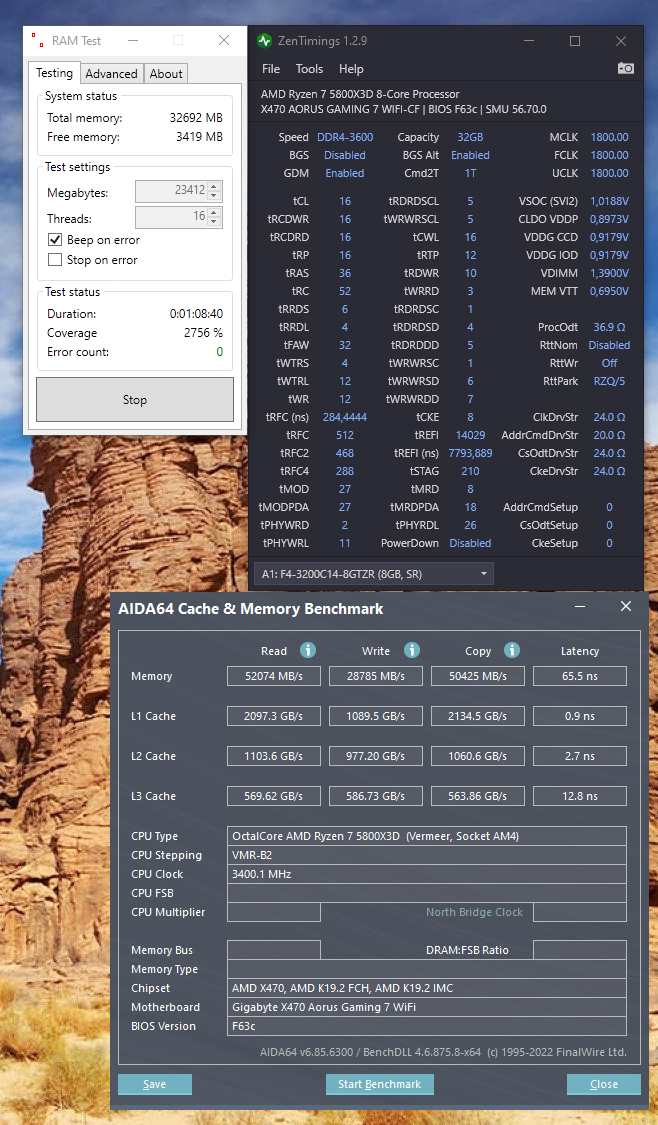Screen dimensions: 658x1125
Task: Click the CPU Type field in AIDA64
Action: (427, 836)
